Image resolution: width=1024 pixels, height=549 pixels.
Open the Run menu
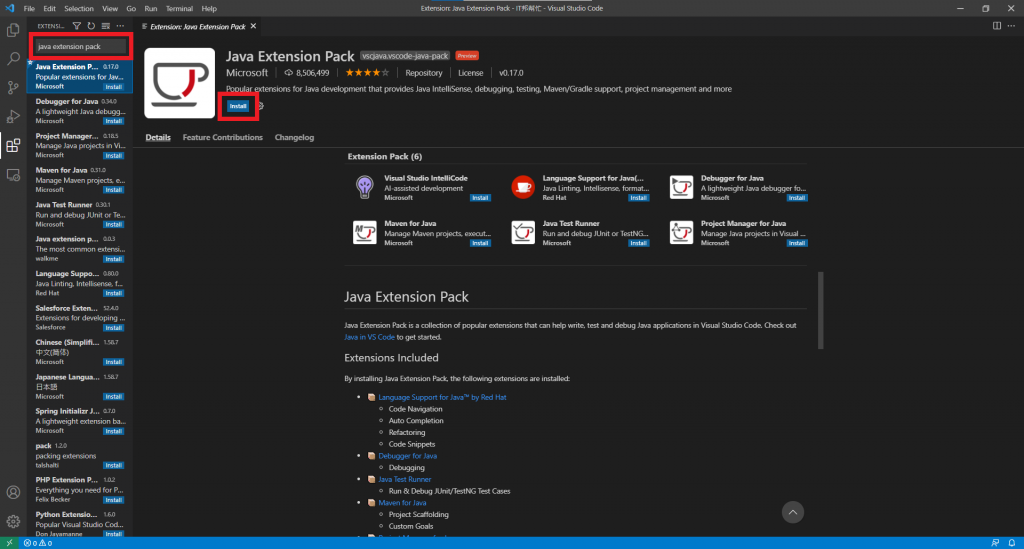(151, 8)
